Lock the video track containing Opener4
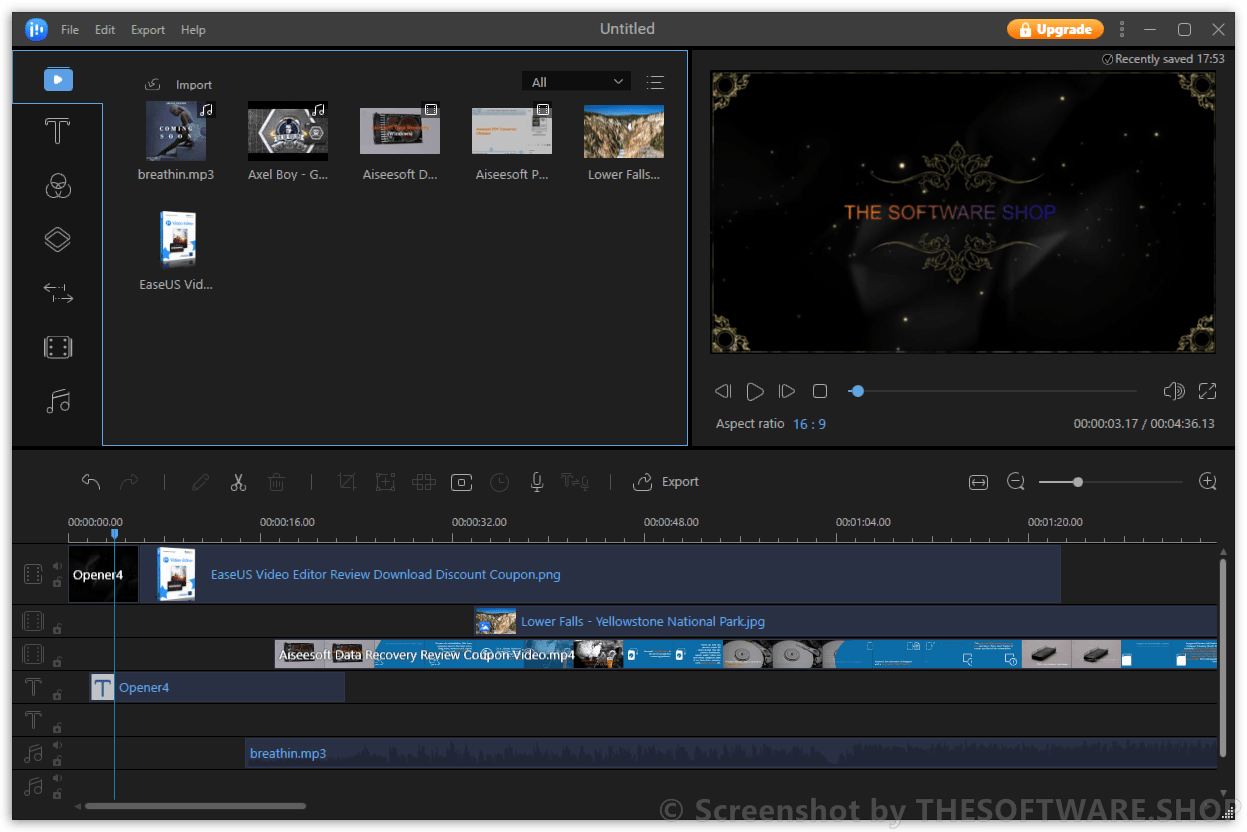The image size is (1247, 832). pyautogui.click(x=57, y=581)
